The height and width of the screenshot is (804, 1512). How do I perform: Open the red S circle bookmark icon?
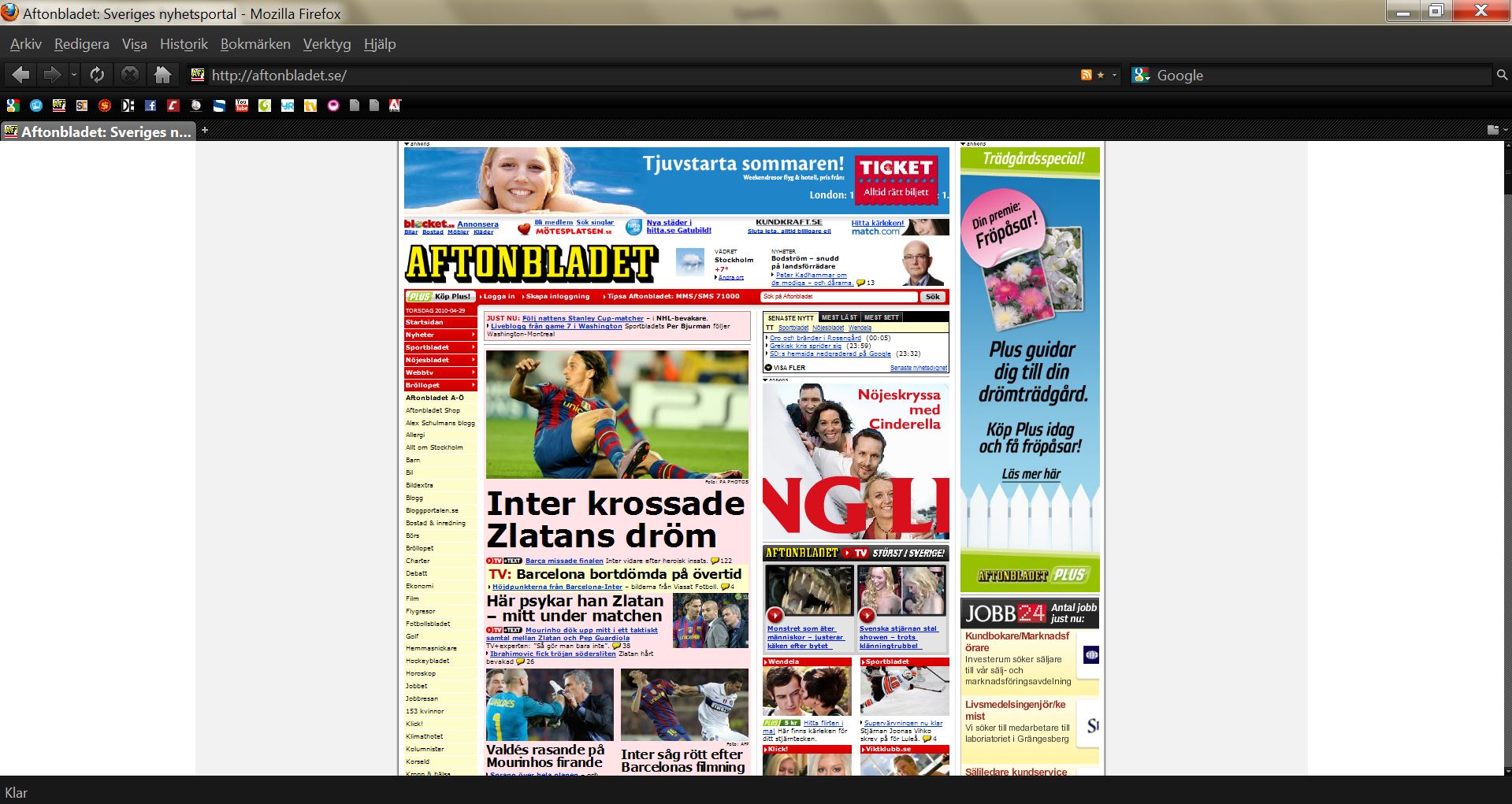pyautogui.click(x=105, y=105)
